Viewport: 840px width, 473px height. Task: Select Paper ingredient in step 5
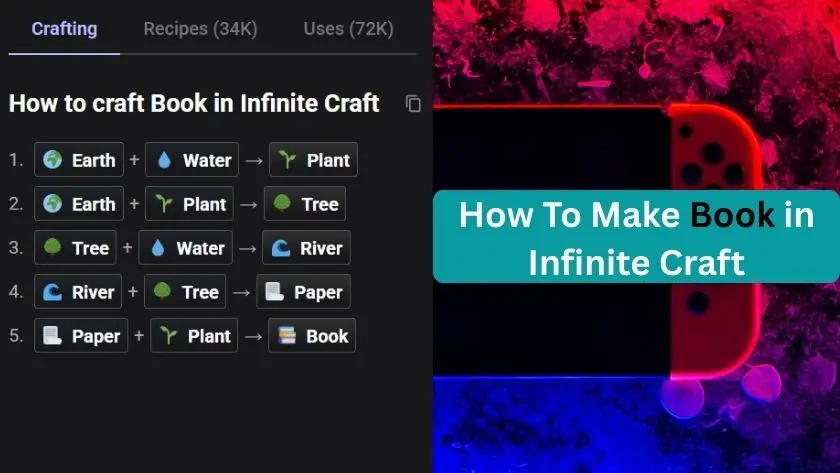(81, 335)
